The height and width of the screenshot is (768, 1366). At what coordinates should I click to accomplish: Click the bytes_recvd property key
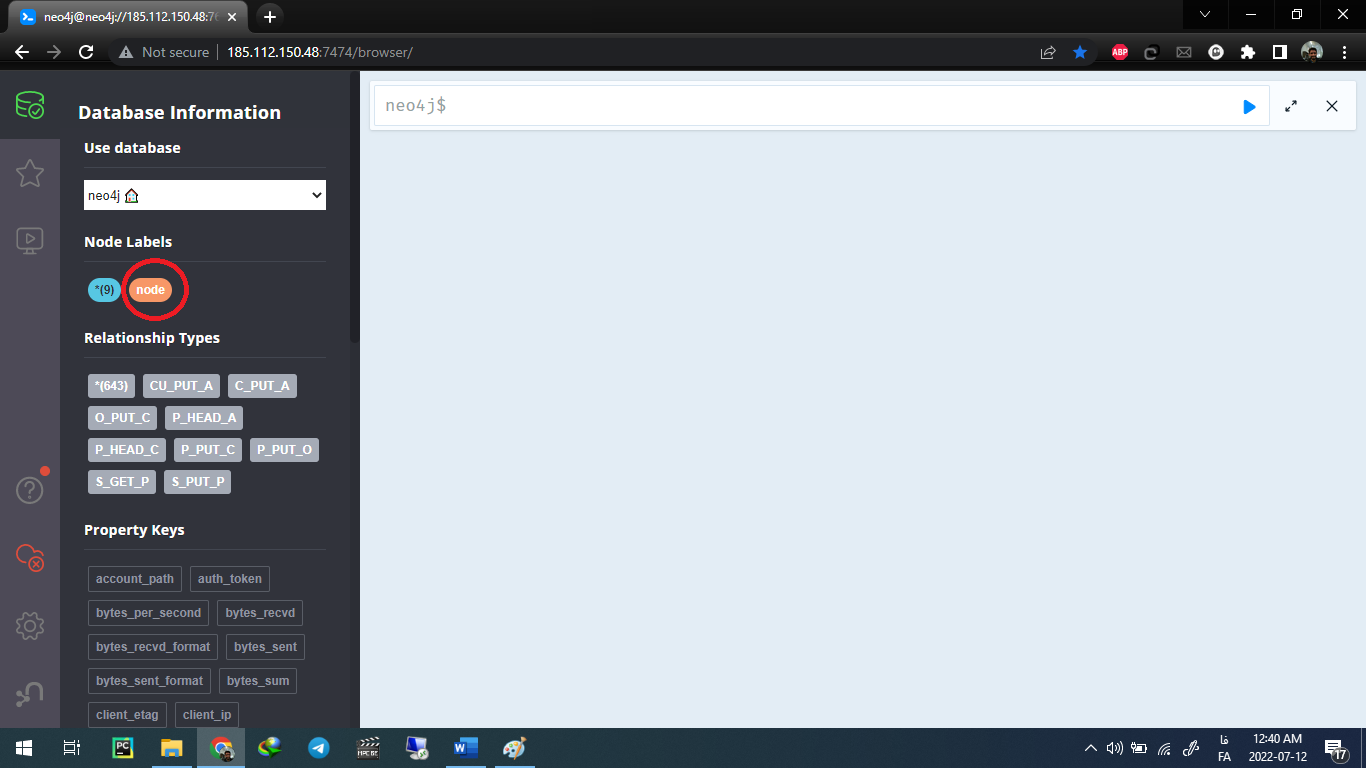point(260,613)
